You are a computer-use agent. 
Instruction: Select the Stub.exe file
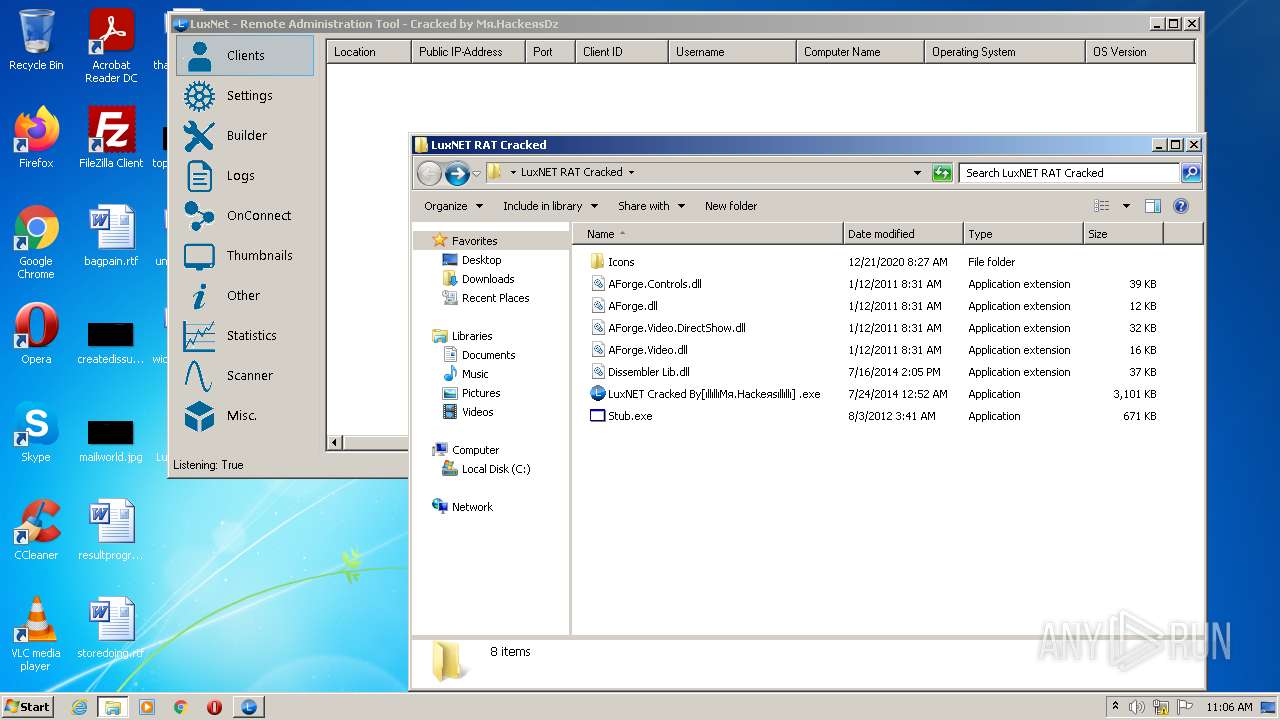[x=621, y=416]
